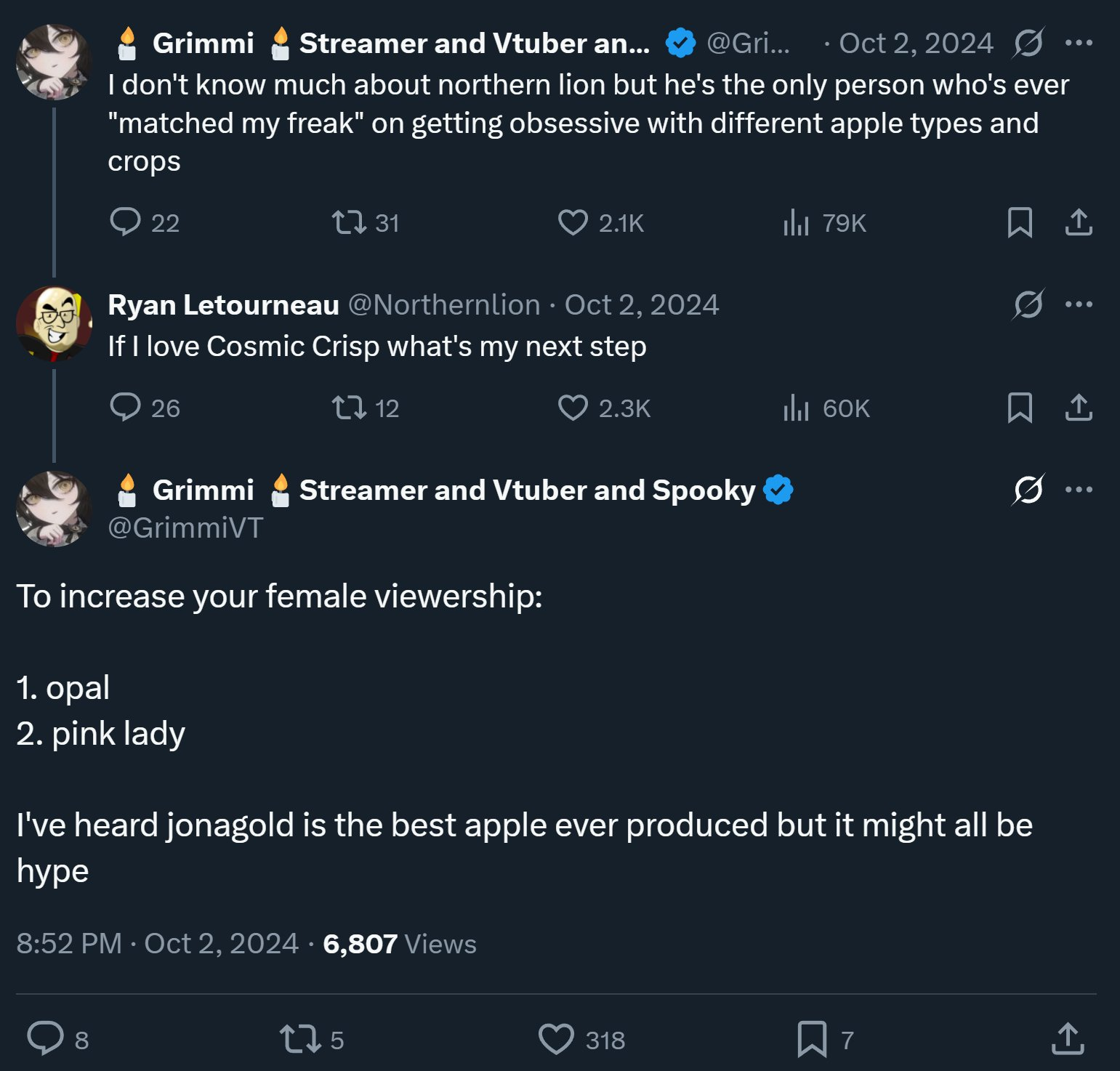
Task: Share the main jonagold tweet
Action: [1068, 1038]
